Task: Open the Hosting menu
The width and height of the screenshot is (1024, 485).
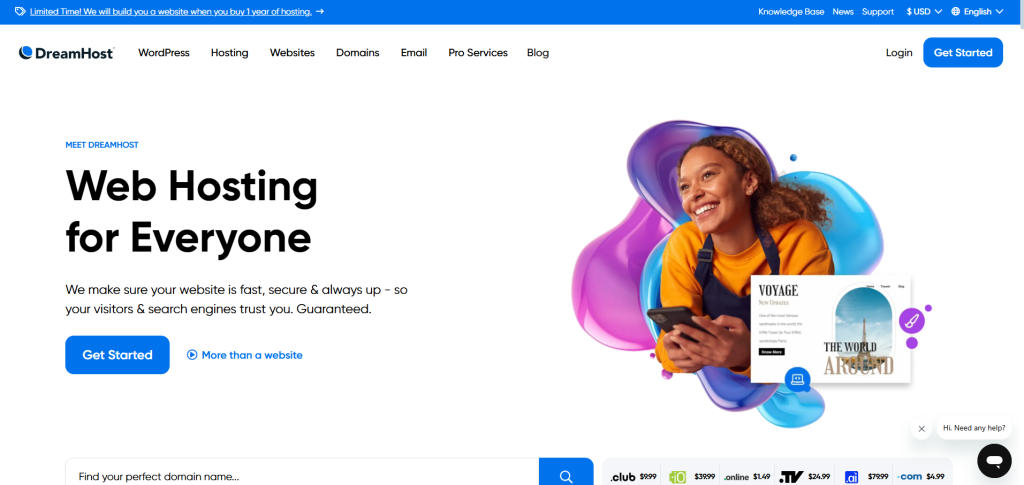Action: [230, 53]
